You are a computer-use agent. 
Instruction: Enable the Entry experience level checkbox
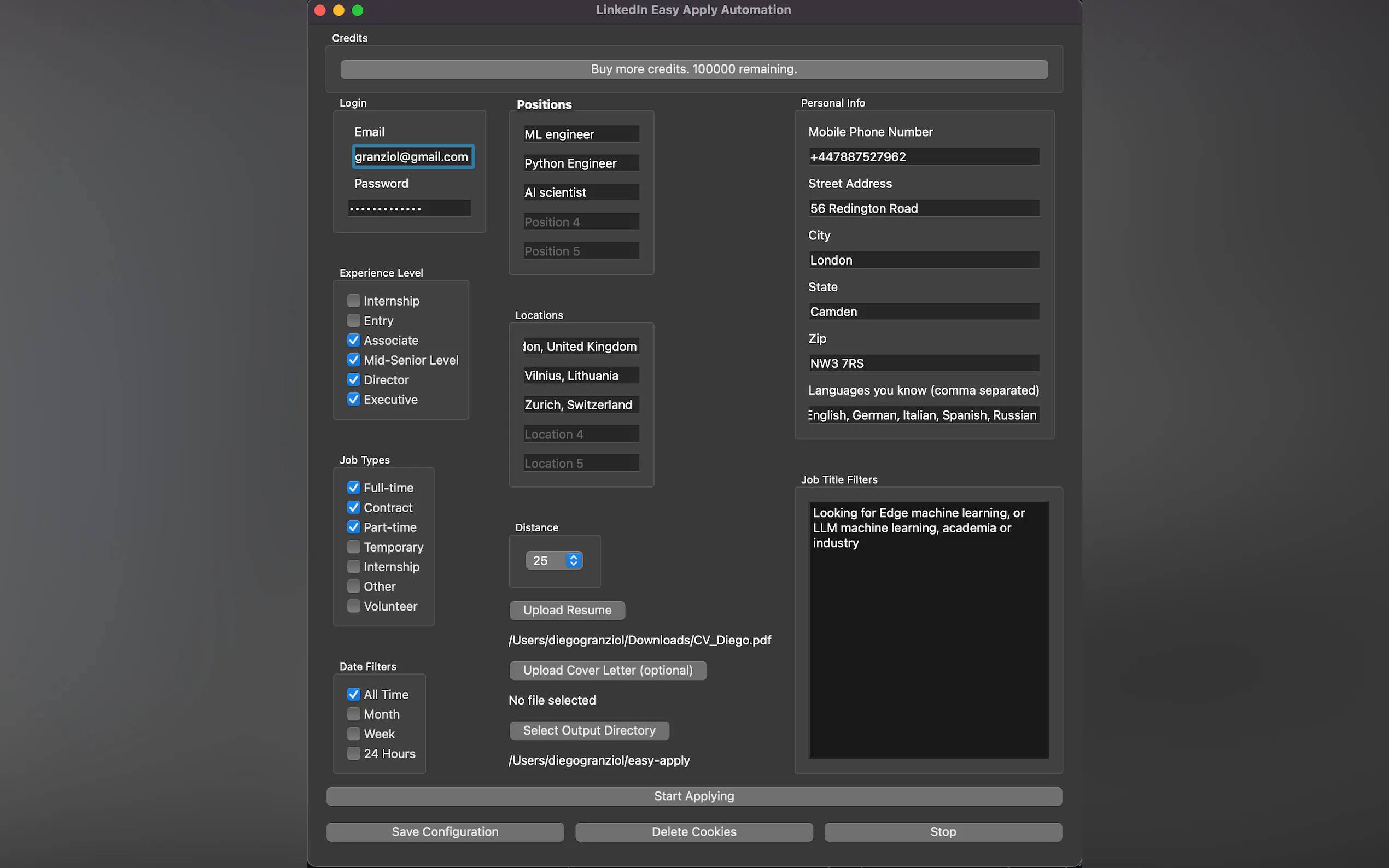click(354, 320)
